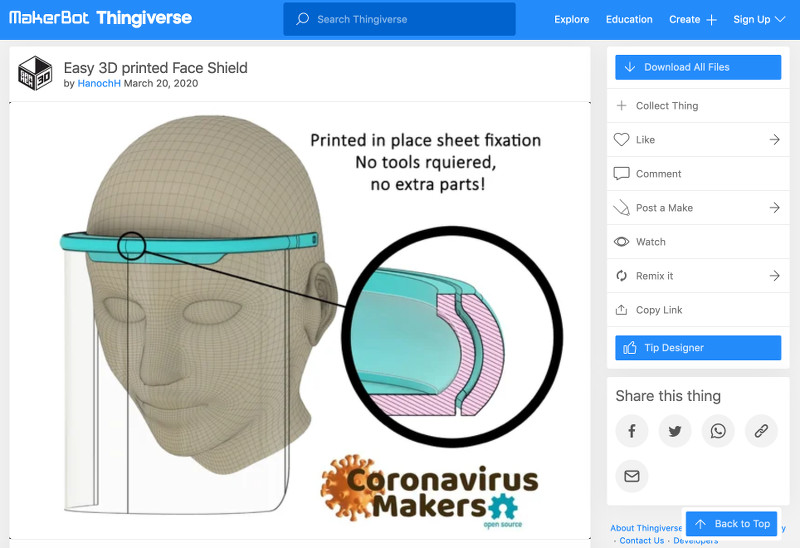Click the download arrow icon
The width and height of the screenshot is (800, 548).
[630, 67]
